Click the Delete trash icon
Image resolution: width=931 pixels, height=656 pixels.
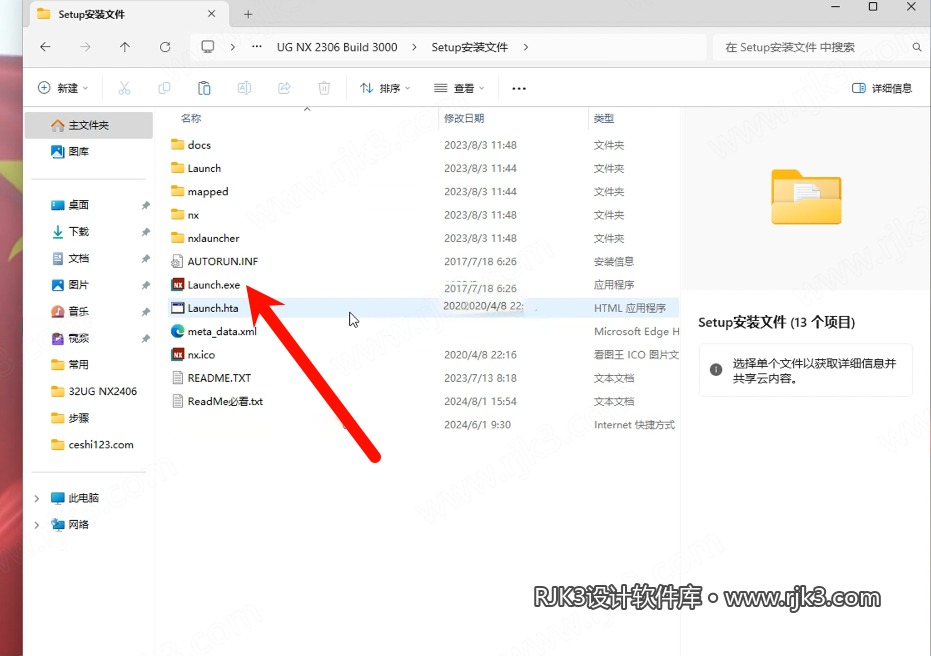(324, 88)
